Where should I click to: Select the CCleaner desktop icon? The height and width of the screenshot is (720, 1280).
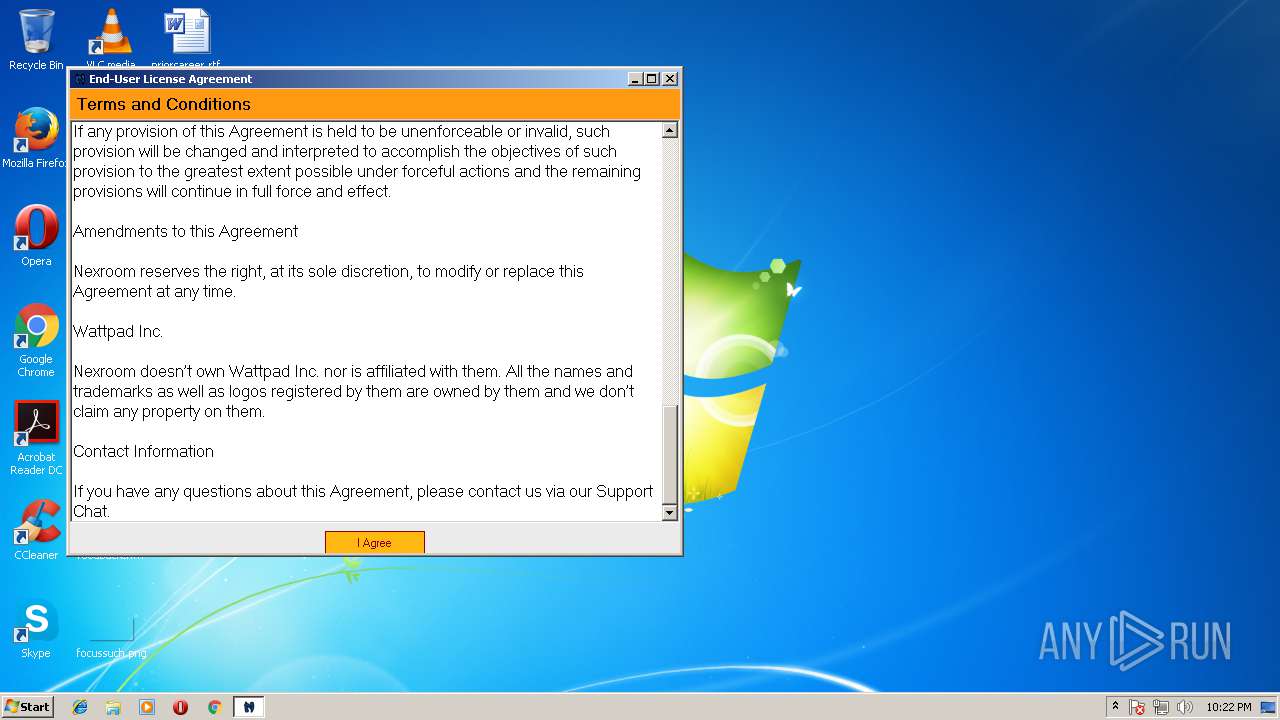click(36, 530)
